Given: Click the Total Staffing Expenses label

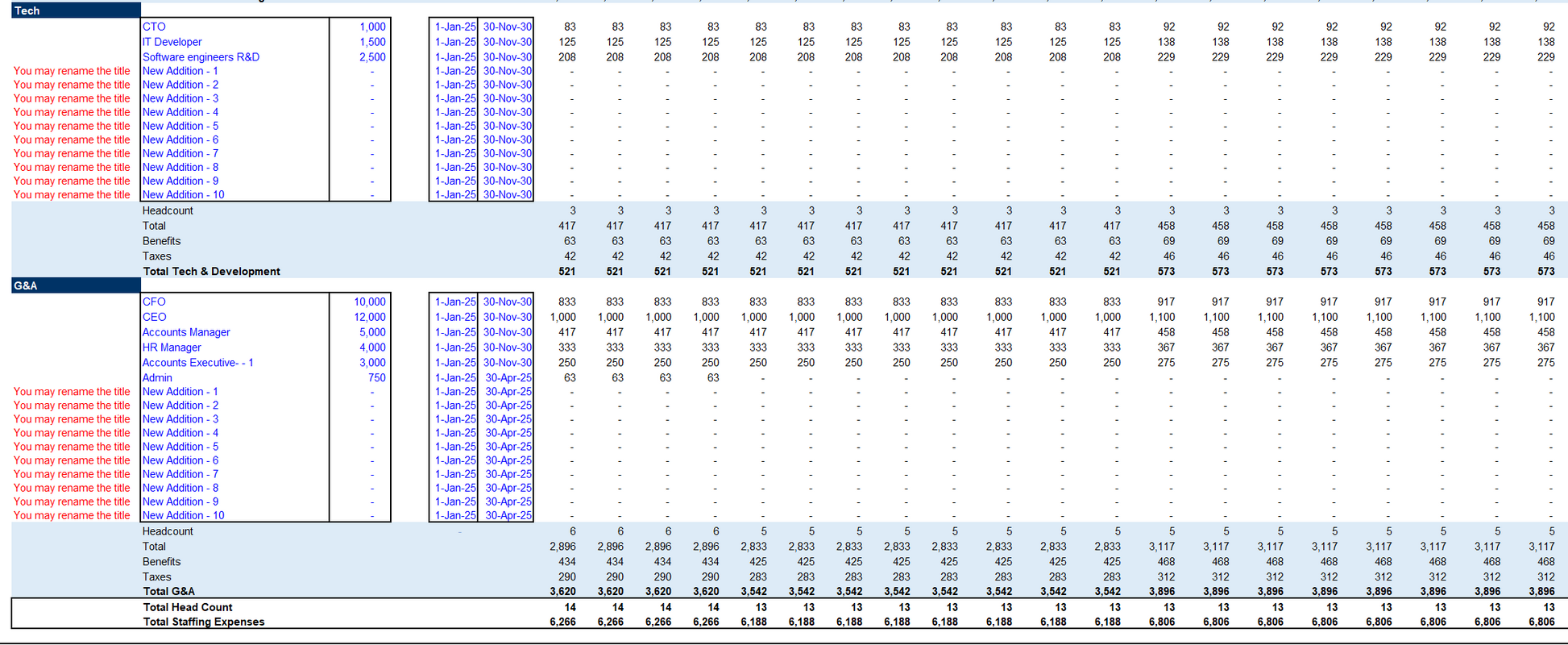Looking at the screenshot, I should tap(203, 622).
